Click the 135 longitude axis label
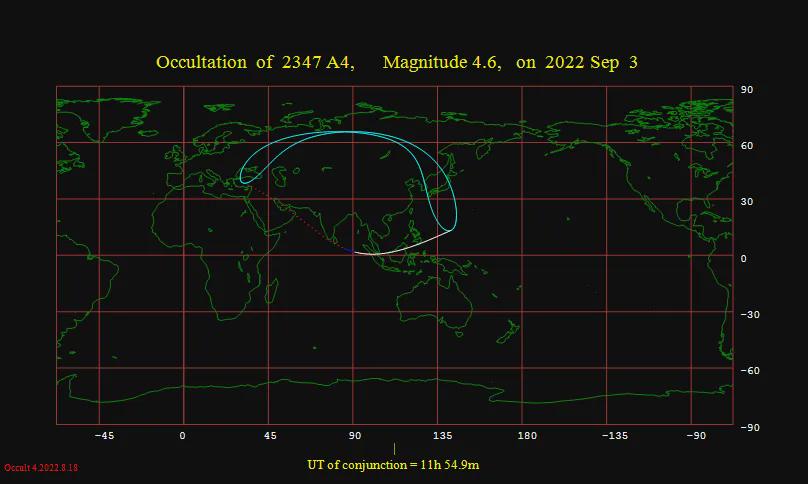The width and height of the screenshot is (808, 484). (x=443, y=436)
